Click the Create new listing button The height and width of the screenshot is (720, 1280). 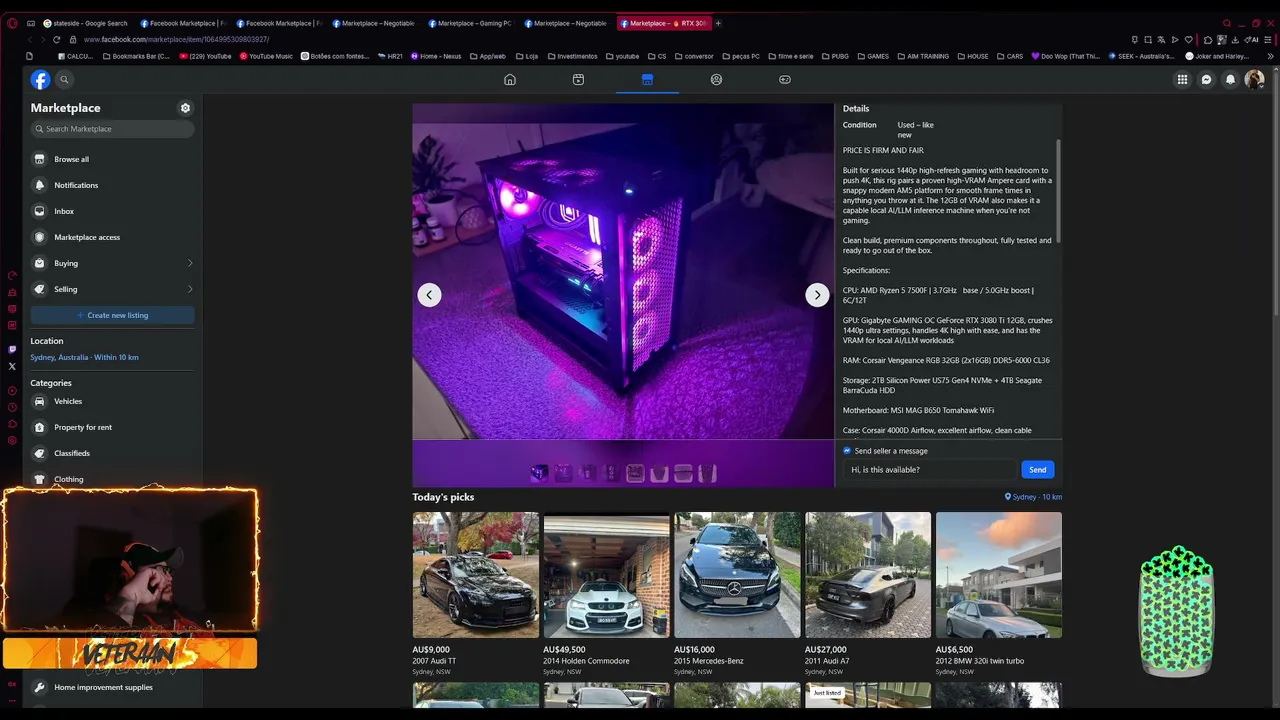tap(112, 315)
